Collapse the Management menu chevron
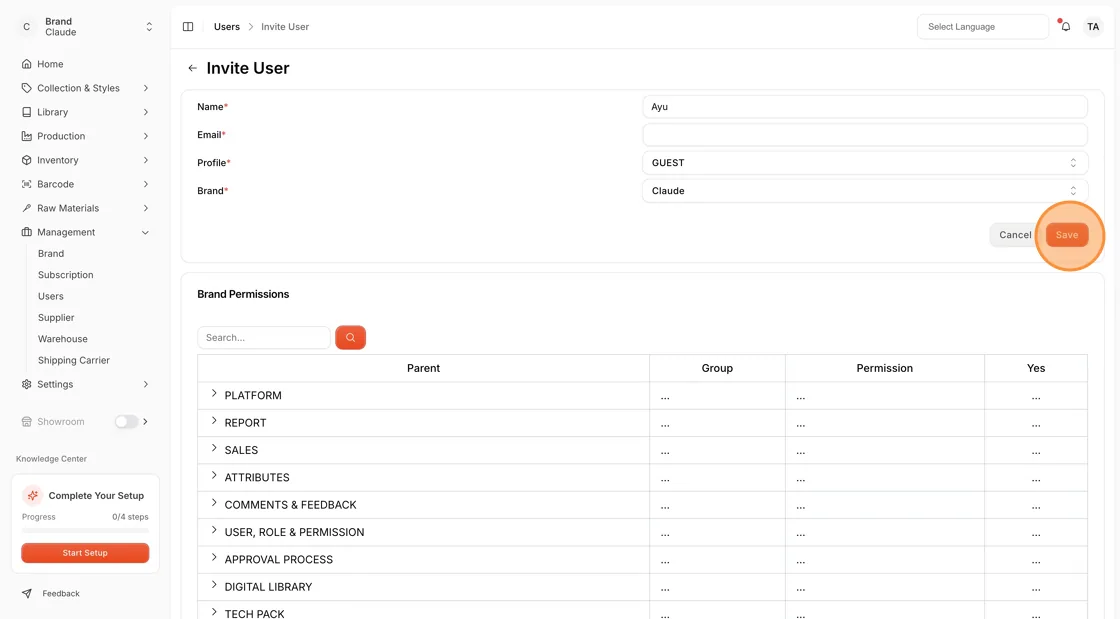This screenshot has width=1120, height=619. click(x=146, y=232)
